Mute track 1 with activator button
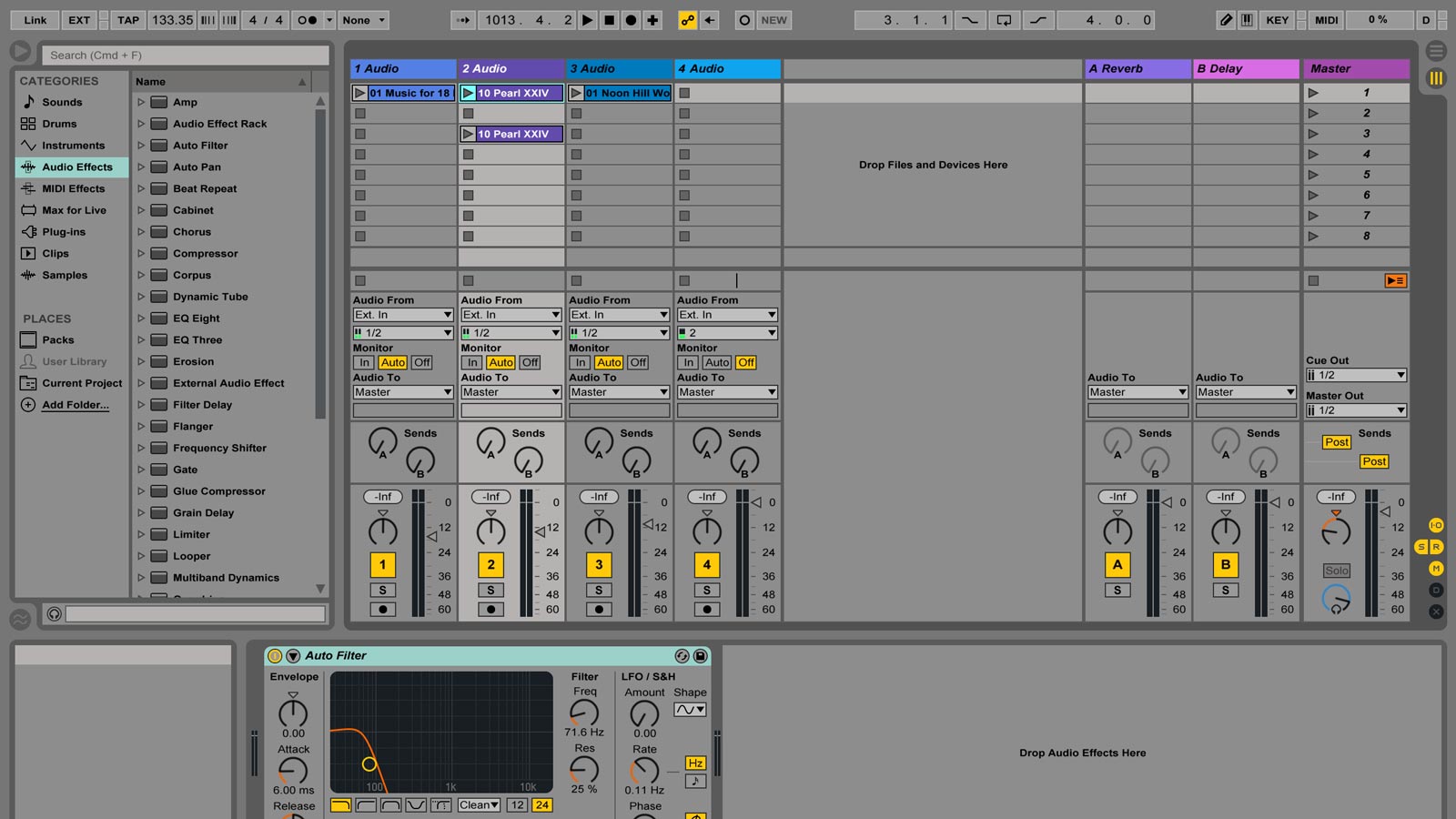1456x819 pixels. click(382, 565)
